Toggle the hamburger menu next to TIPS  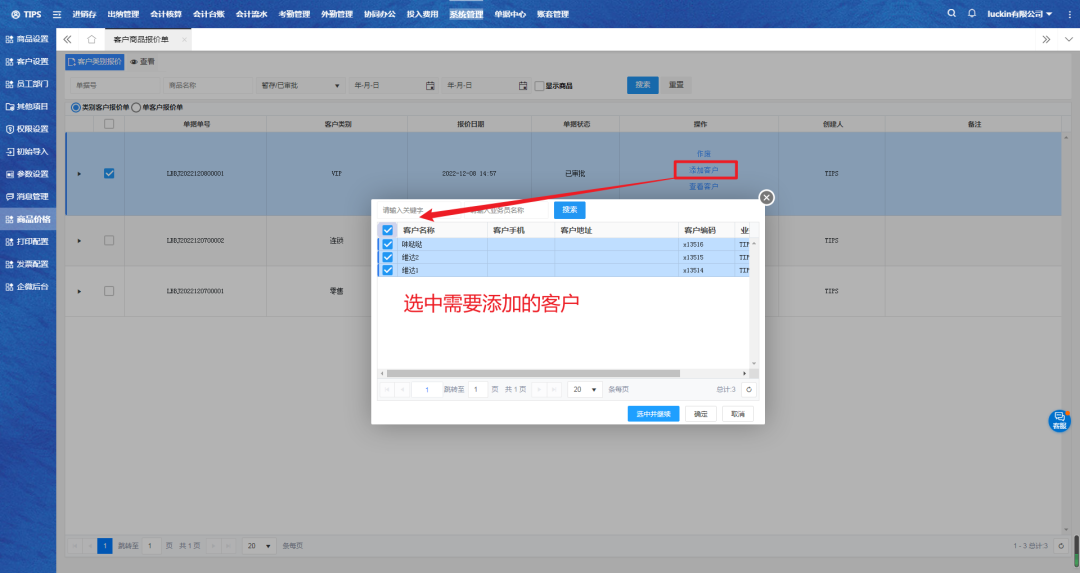coord(56,14)
